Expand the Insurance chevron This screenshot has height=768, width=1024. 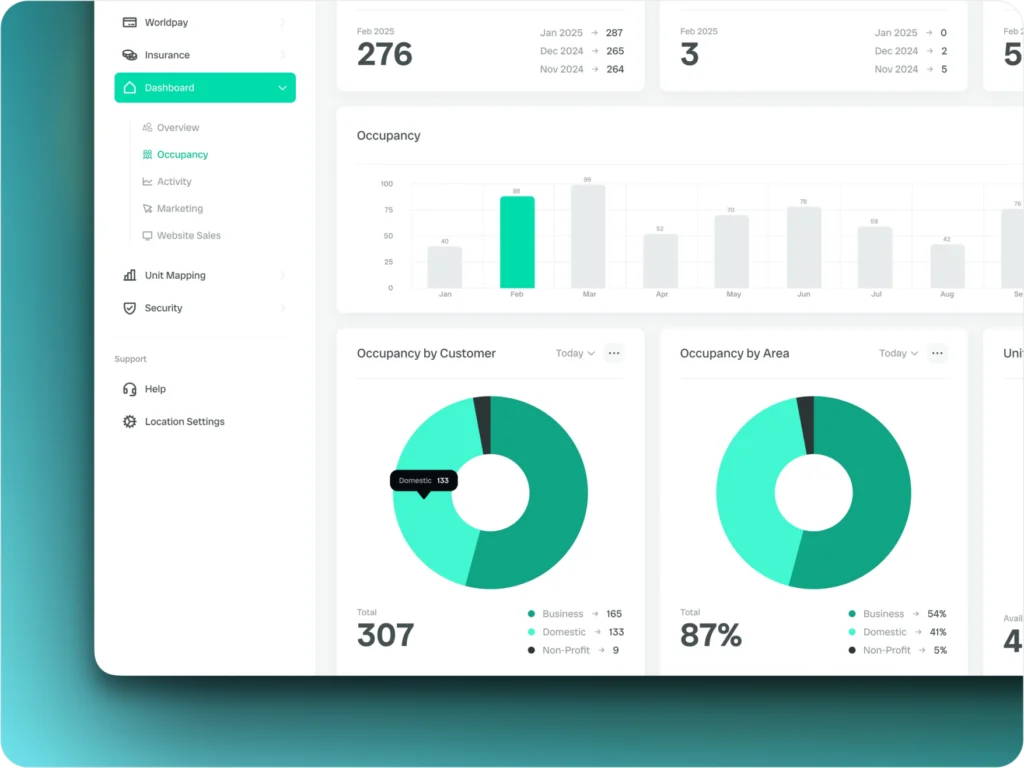(x=282, y=55)
